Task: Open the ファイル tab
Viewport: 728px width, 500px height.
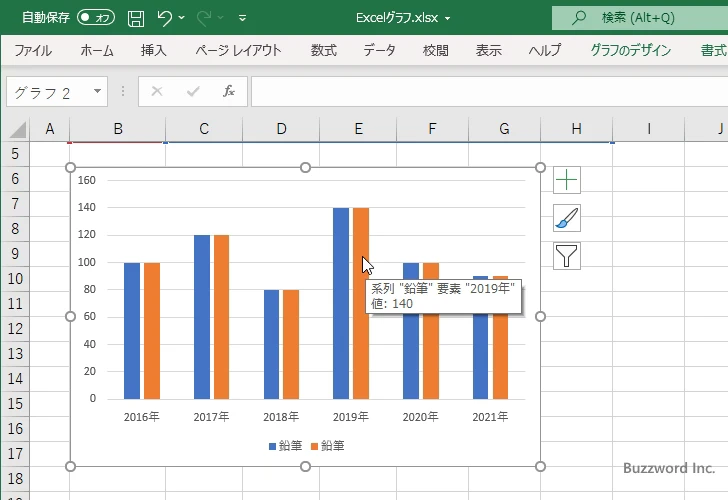Action: (33, 50)
